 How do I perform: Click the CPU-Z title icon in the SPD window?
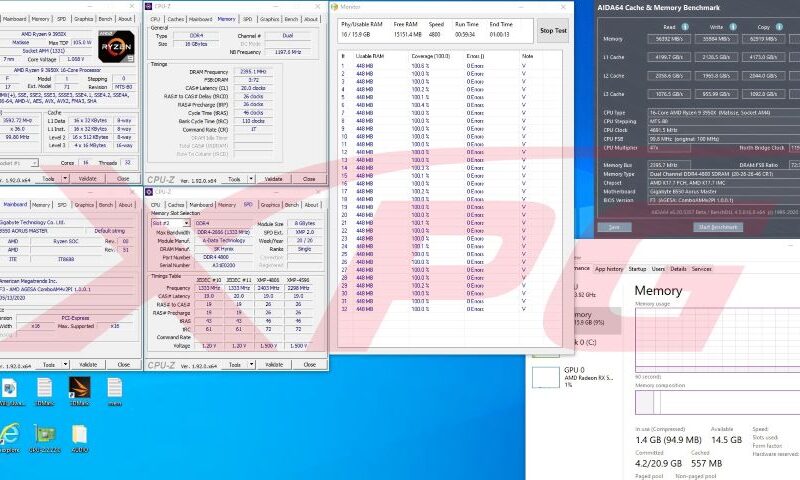[149, 192]
